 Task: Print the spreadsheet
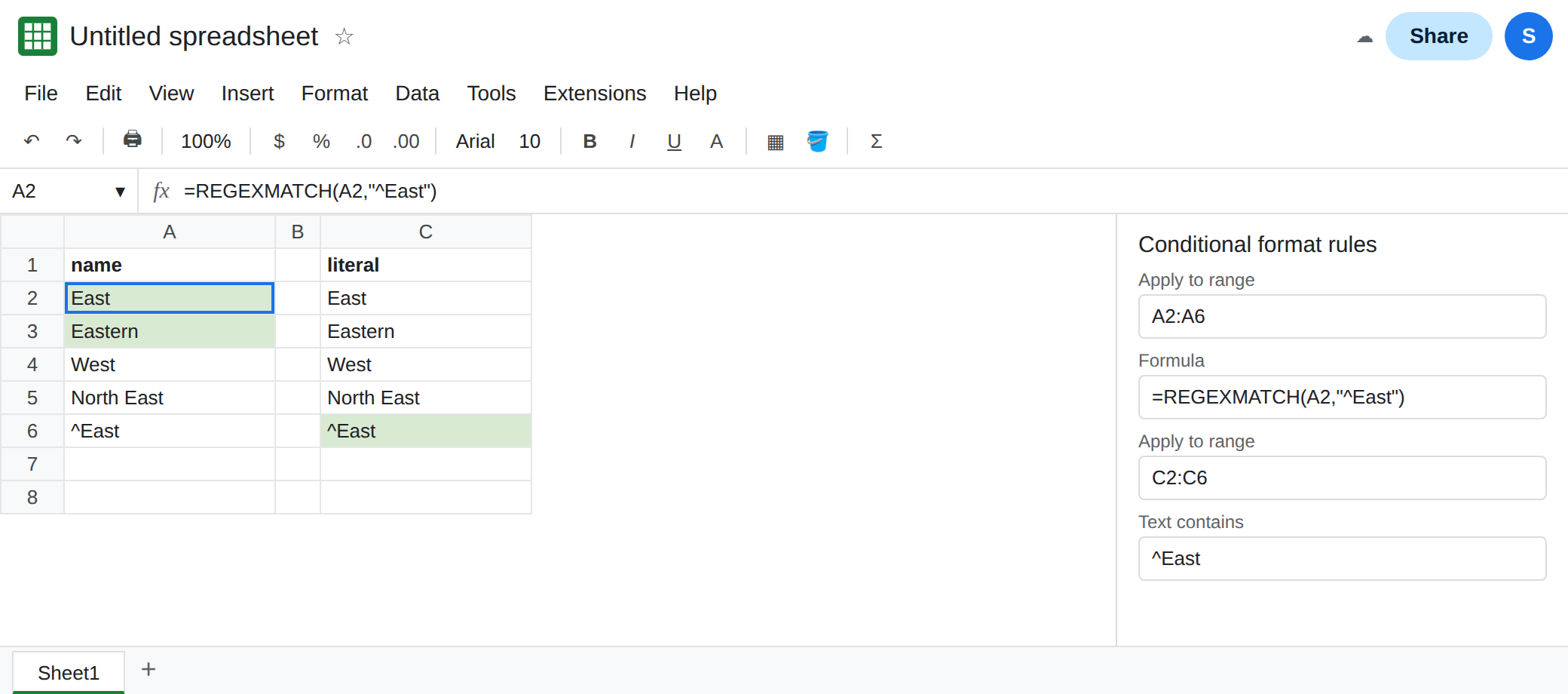click(133, 140)
